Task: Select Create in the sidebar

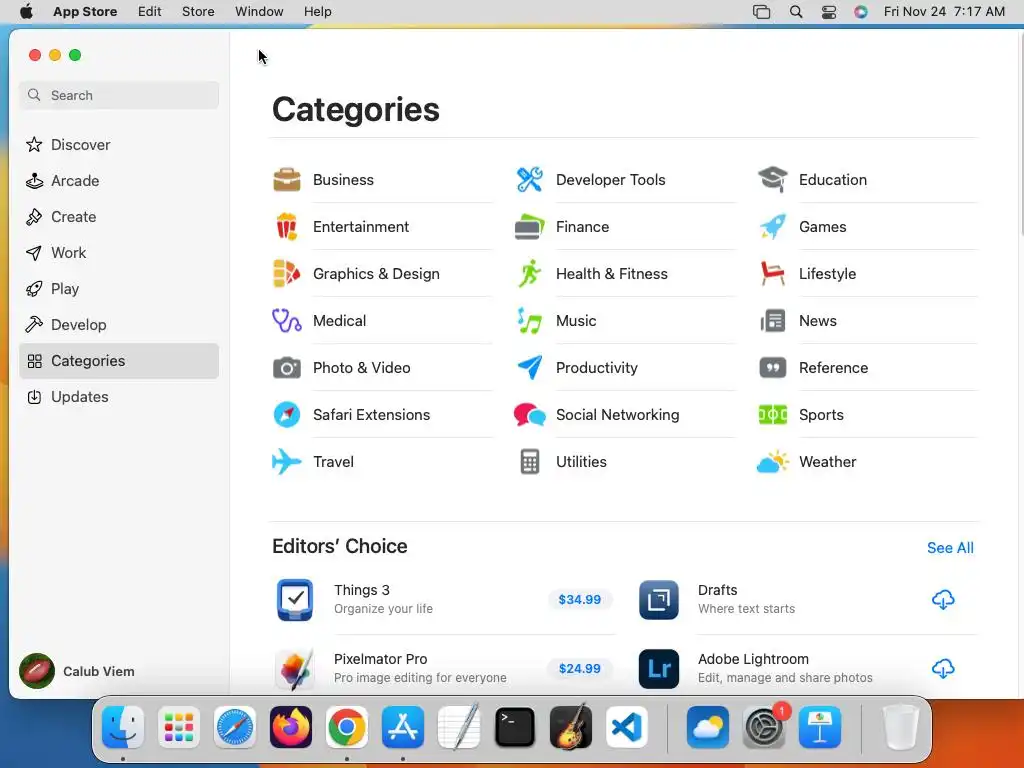Action: (x=119, y=217)
